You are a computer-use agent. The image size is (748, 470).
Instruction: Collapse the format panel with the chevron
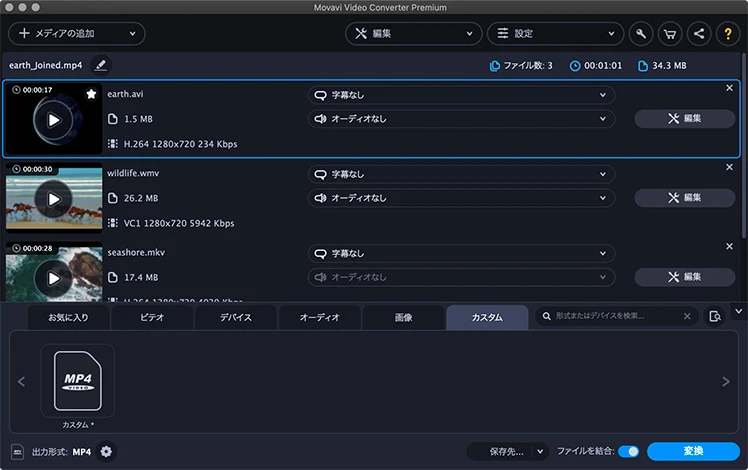pyautogui.click(x=738, y=312)
